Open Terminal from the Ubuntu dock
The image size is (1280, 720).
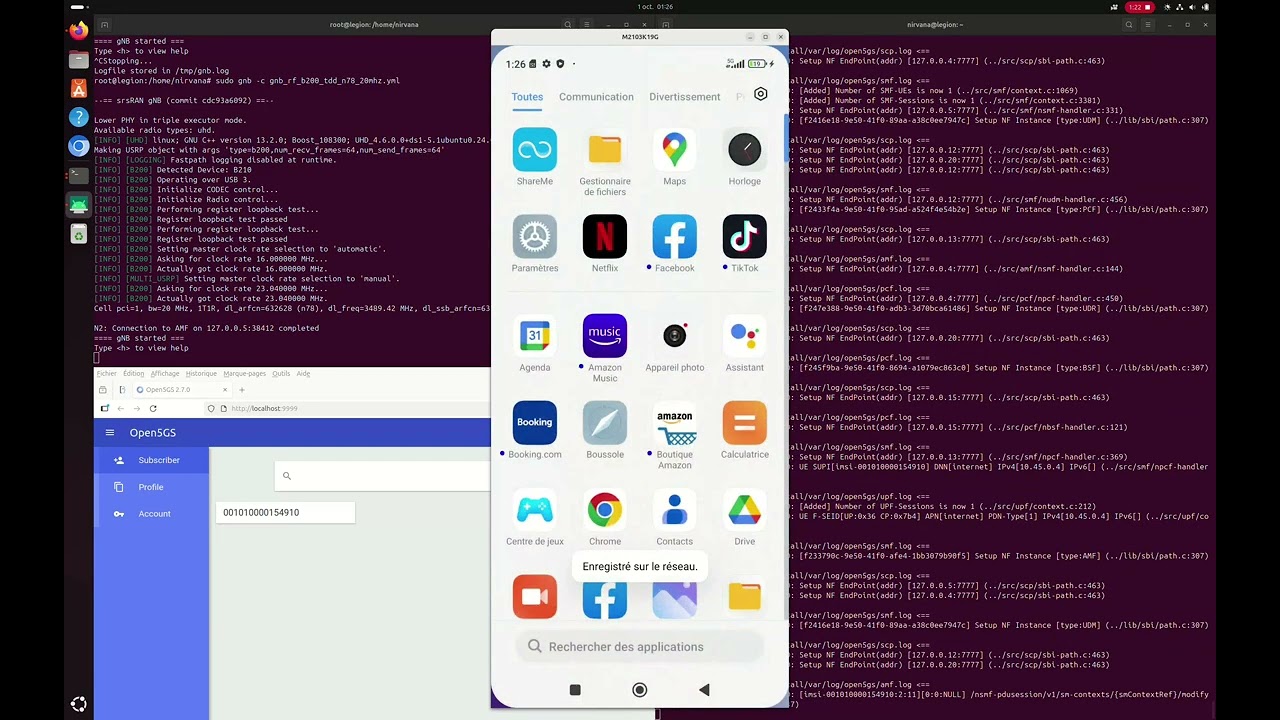click(79, 176)
